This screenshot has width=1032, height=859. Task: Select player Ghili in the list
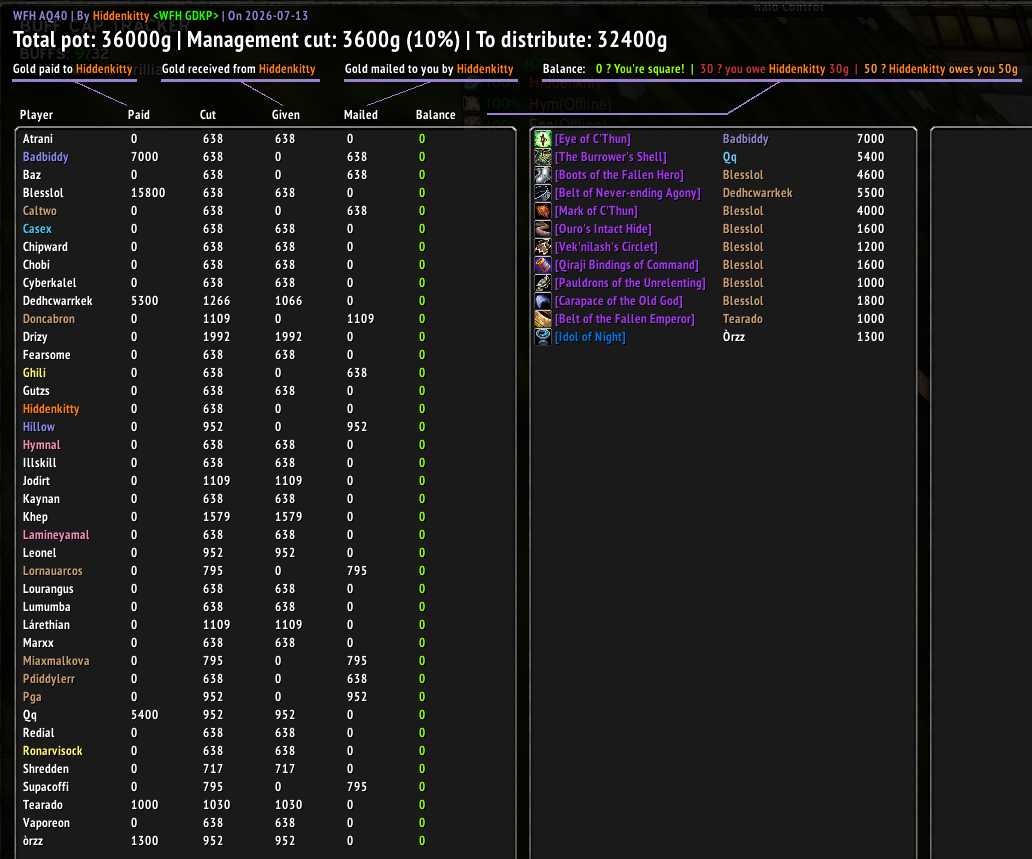34,373
